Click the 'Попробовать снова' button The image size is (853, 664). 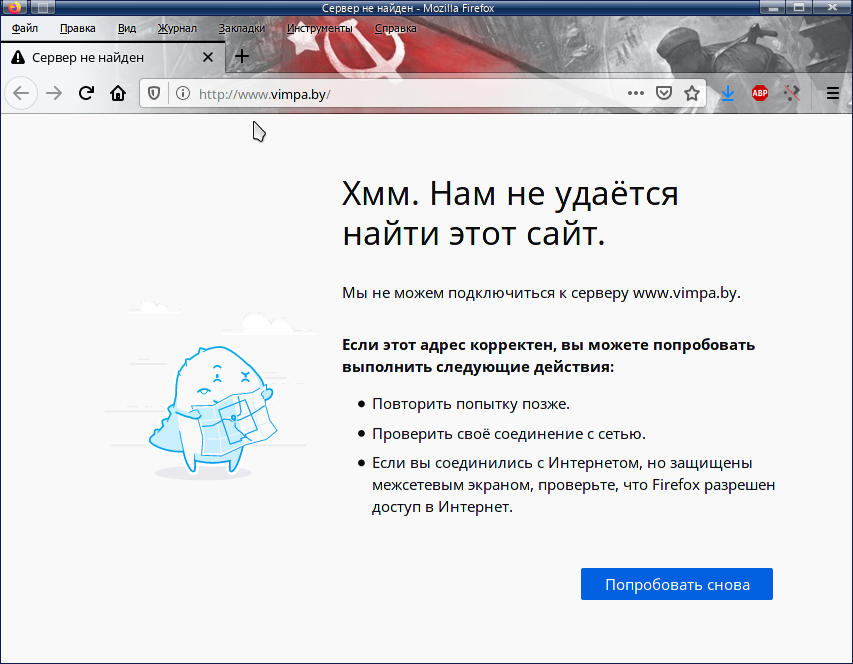coord(677,584)
